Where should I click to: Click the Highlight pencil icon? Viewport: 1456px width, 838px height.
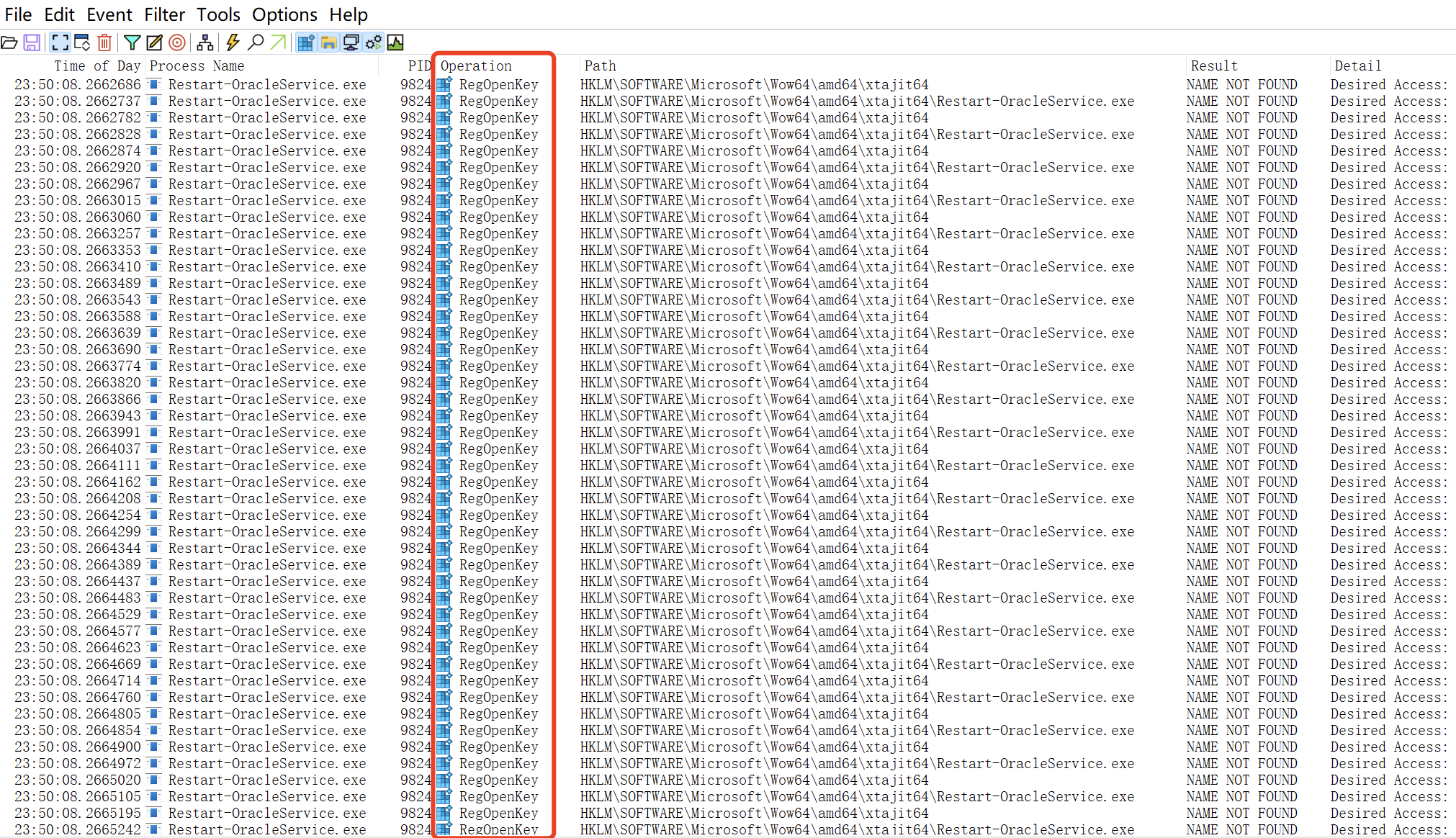154,43
